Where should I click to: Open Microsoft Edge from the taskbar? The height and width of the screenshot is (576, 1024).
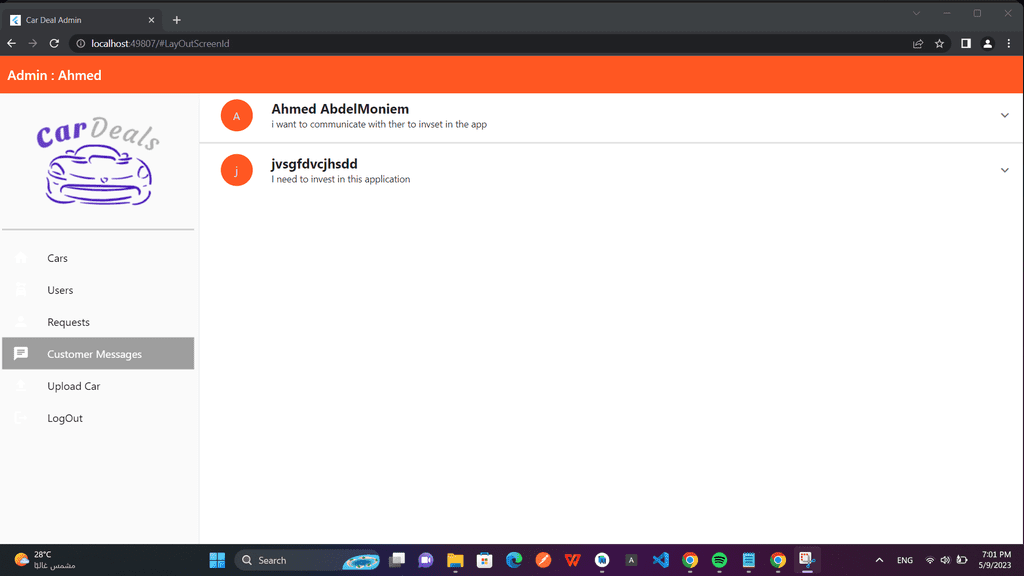point(514,560)
